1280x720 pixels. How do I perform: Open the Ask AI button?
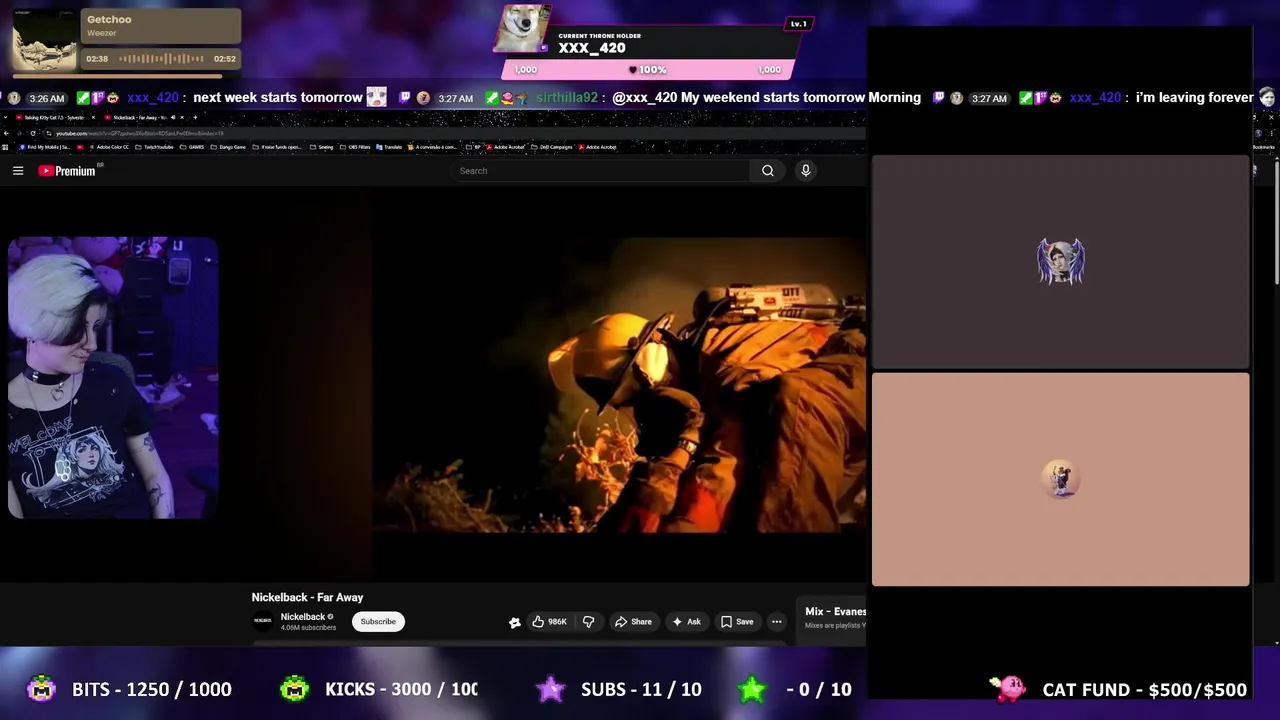(x=686, y=622)
